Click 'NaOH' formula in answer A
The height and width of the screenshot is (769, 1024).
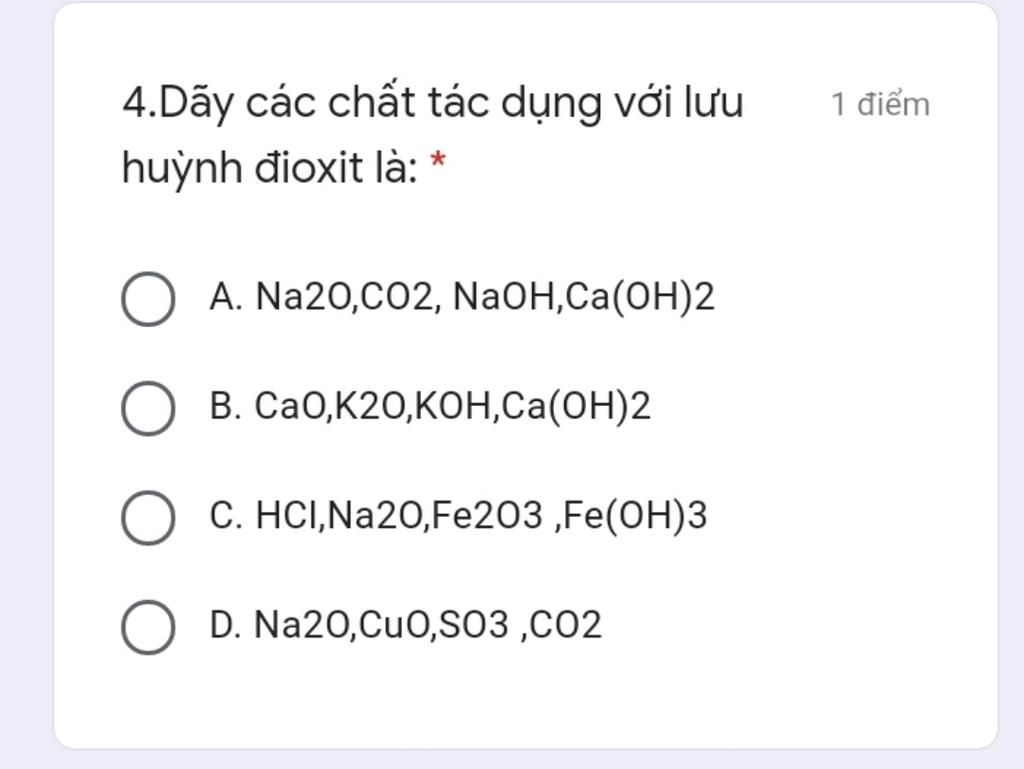[504, 297]
